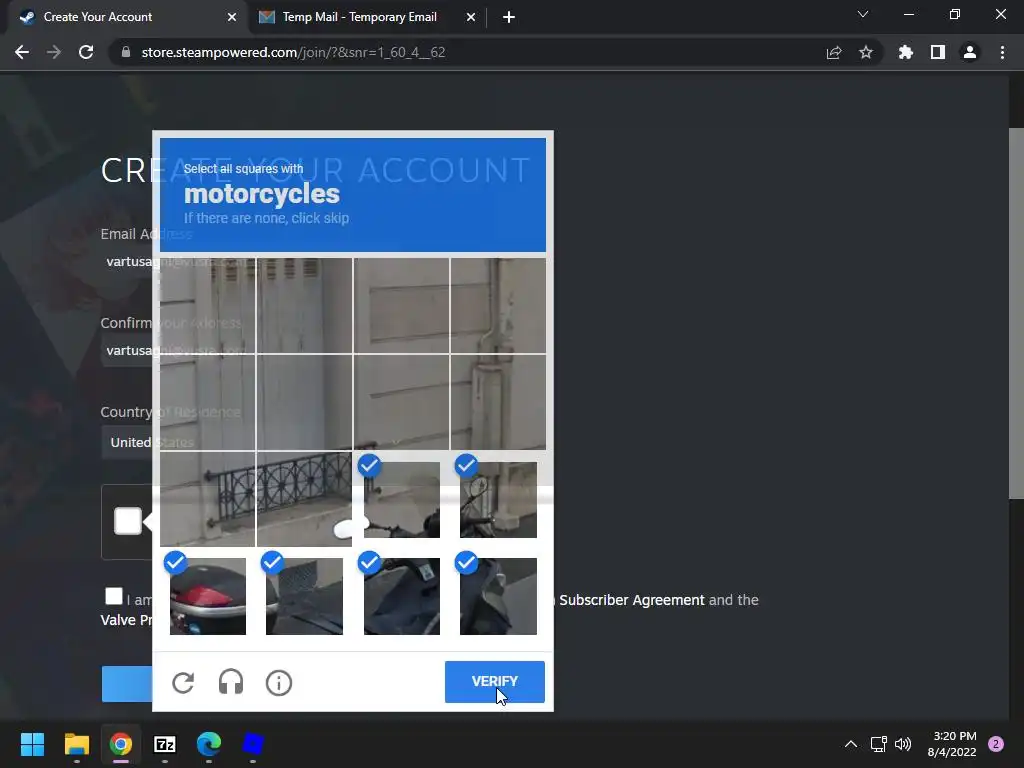This screenshot has height=768, width=1024.
Task: Click the address bar URL
Action: 293,52
